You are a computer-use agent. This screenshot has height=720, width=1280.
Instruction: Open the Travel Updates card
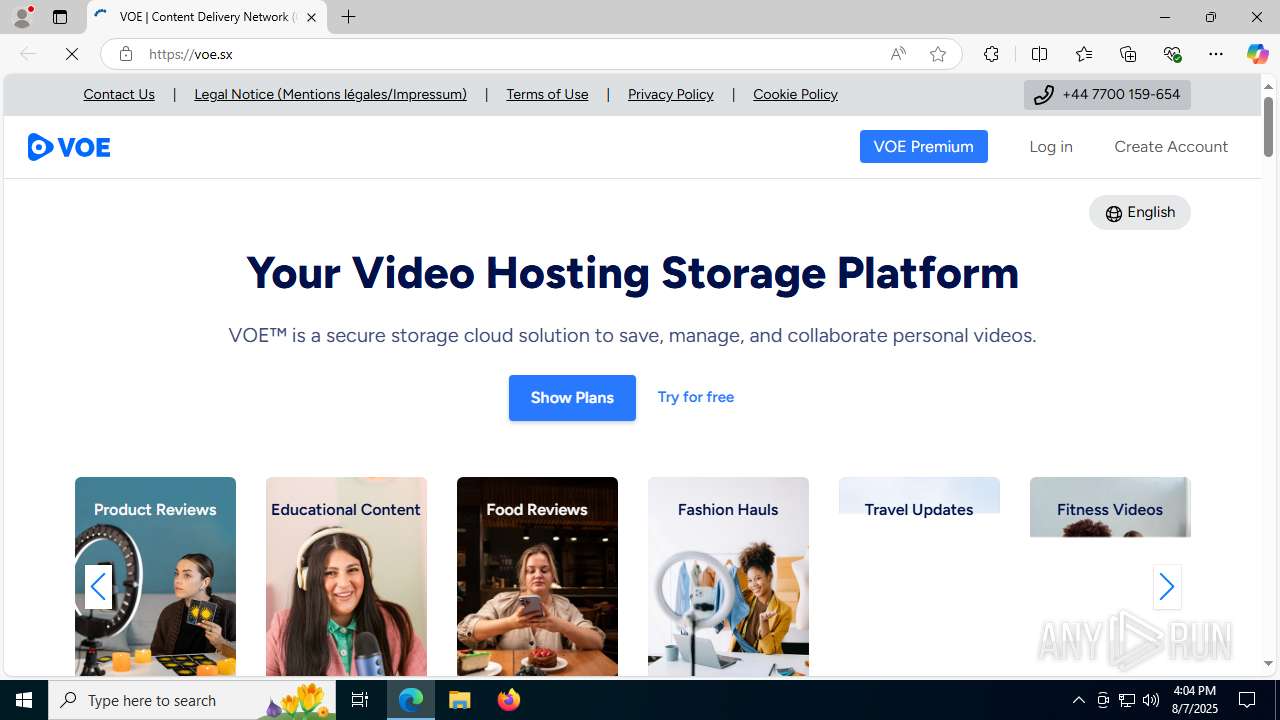pyautogui.click(x=919, y=576)
